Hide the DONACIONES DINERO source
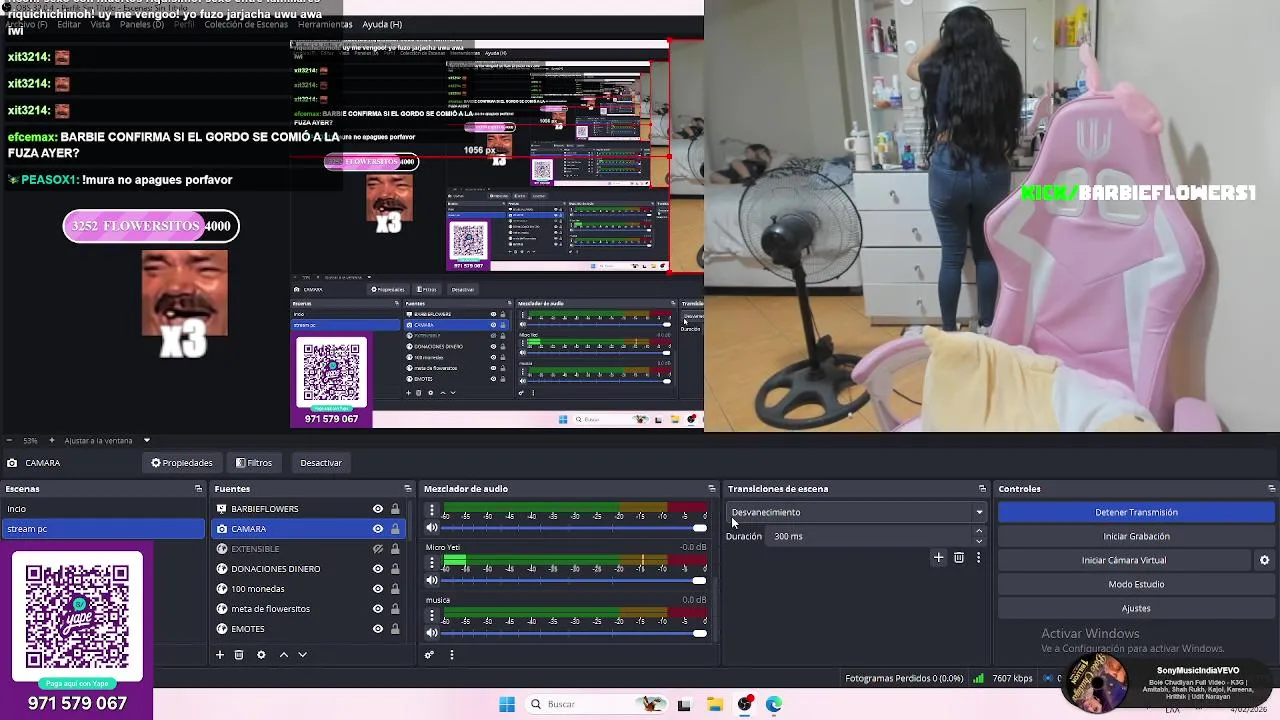The height and width of the screenshot is (720, 1280). (x=378, y=569)
